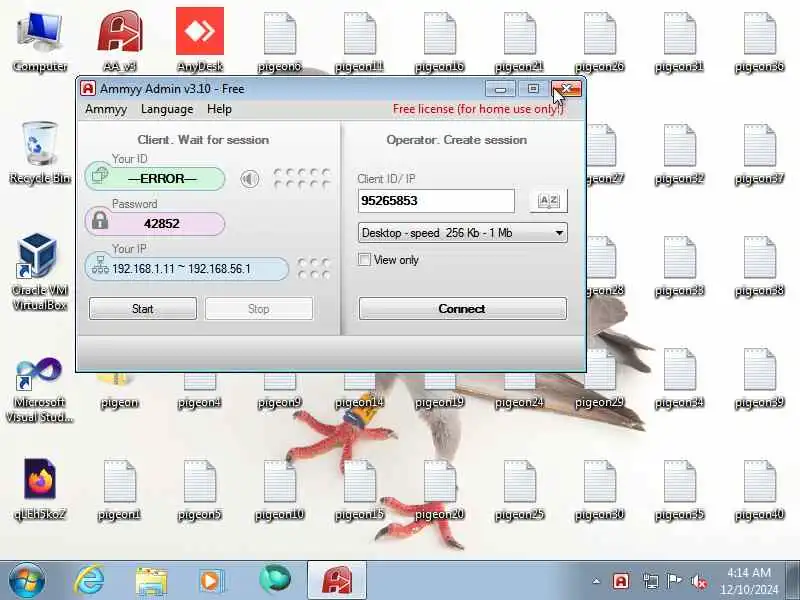Click the Start button
The height and width of the screenshot is (600, 800).
pos(142,309)
